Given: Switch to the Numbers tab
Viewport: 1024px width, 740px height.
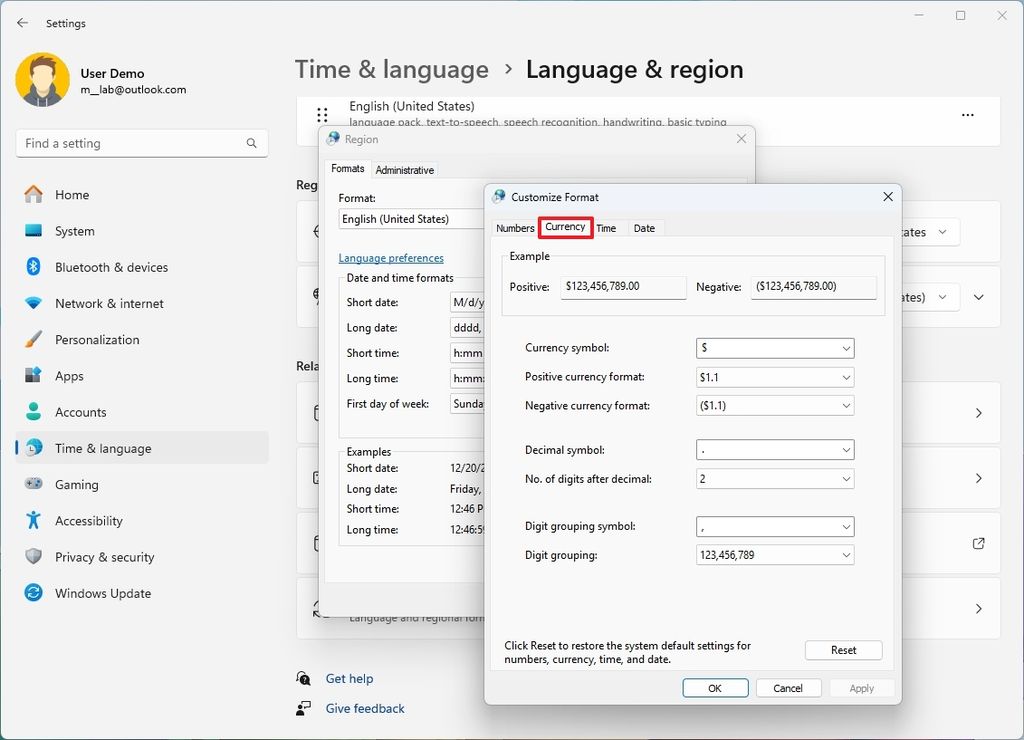Looking at the screenshot, I should (514, 228).
